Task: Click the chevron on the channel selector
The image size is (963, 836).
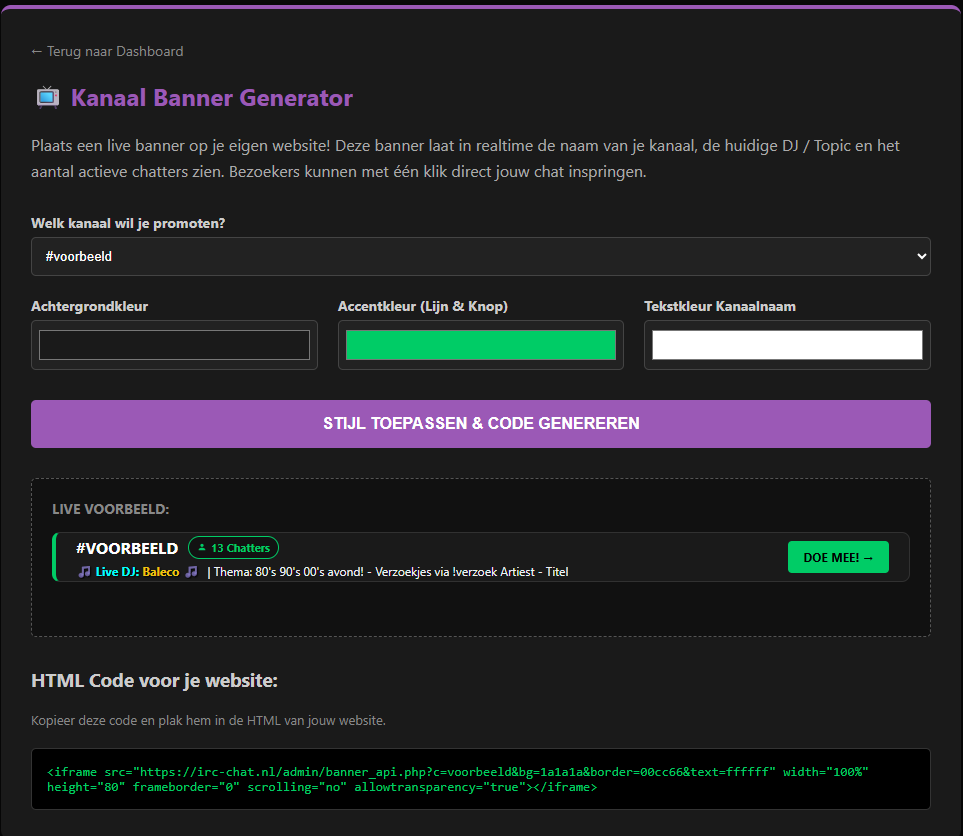Action: point(922,256)
